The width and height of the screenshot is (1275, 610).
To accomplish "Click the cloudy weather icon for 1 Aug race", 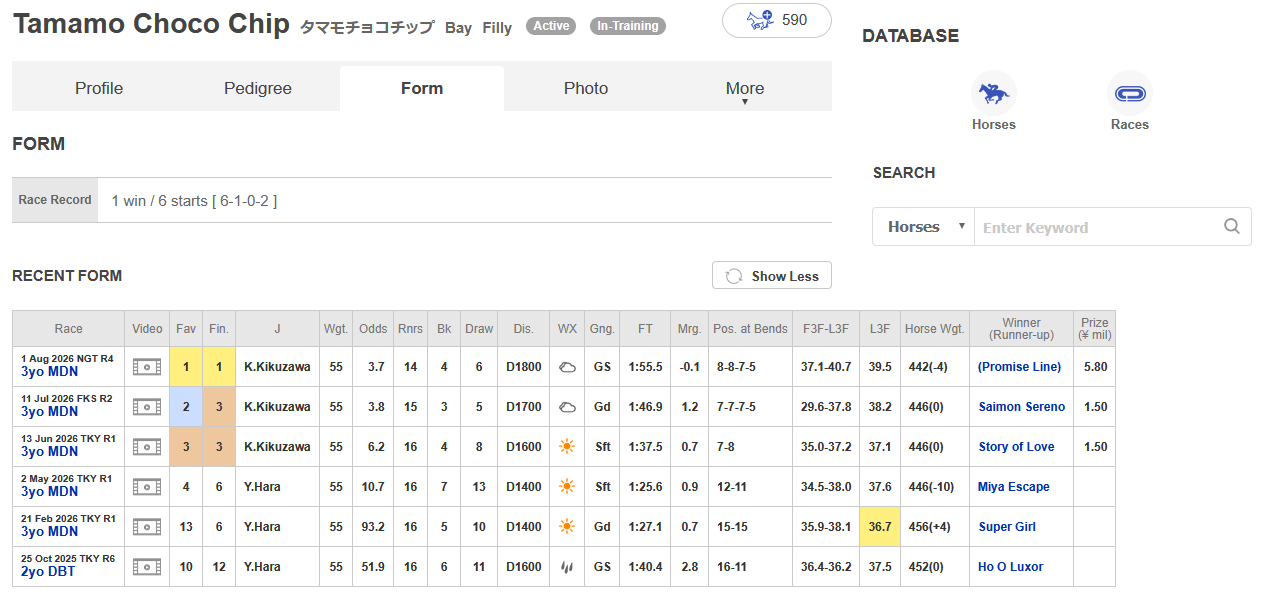I will tap(567, 367).
